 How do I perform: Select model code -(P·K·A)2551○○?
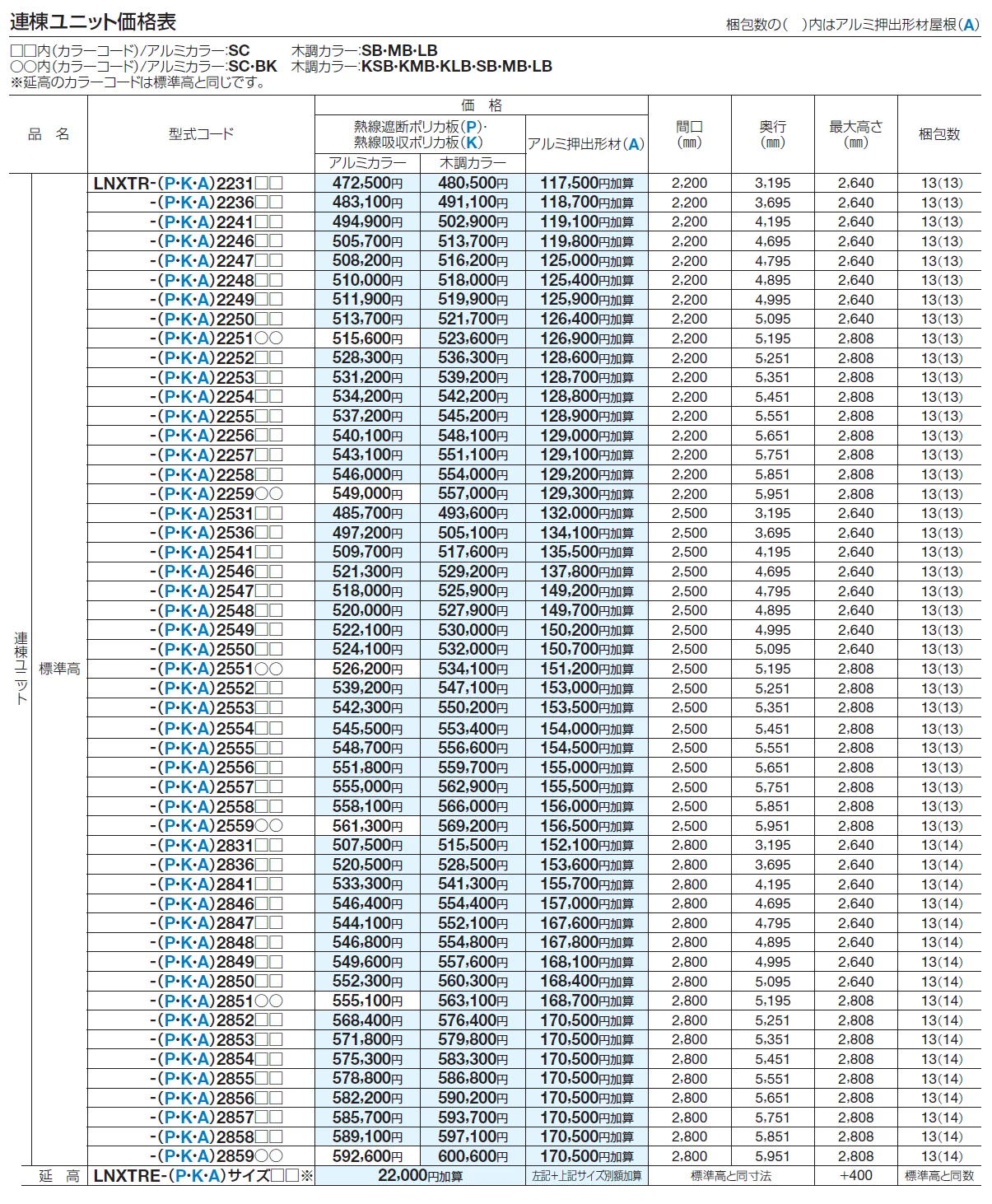[x=217, y=669]
